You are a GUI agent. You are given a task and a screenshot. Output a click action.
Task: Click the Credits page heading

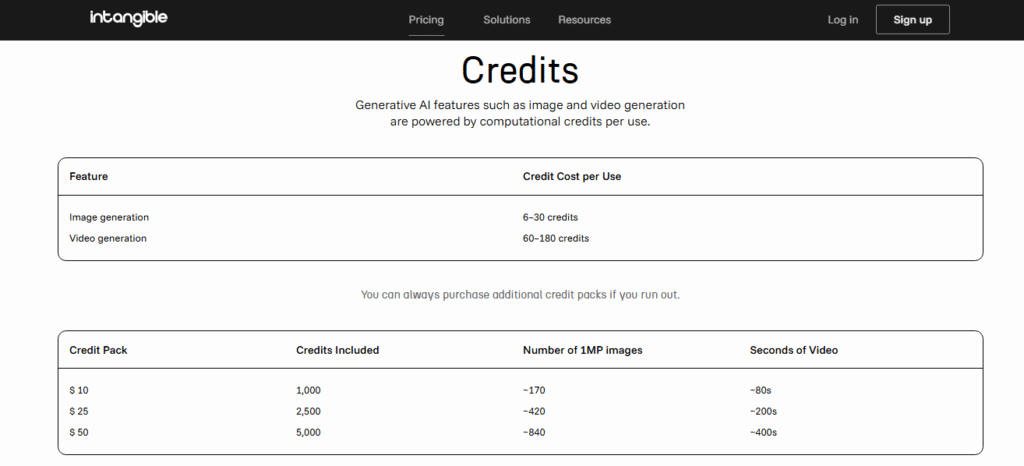click(519, 71)
